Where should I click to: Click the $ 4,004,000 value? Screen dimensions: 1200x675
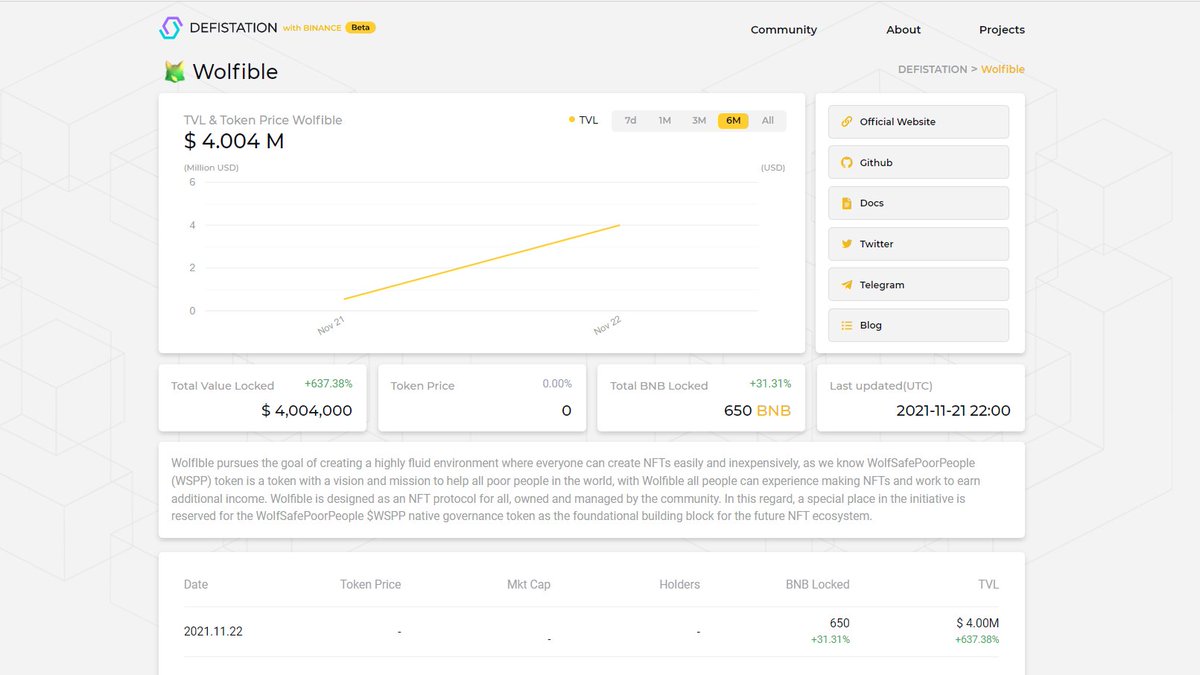pos(307,411)
